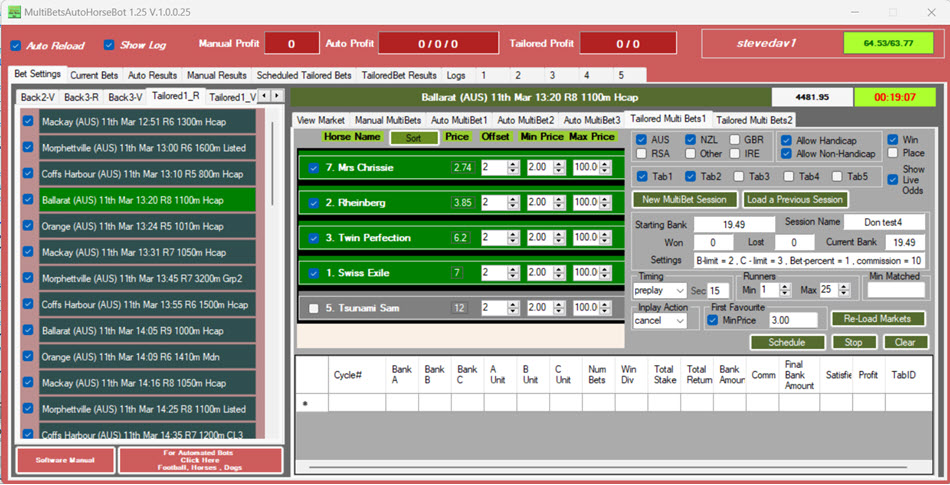Image resolution: width=950 pixels, height=485 pixels.
Task: Check the 5. Tsunami Sam horse checkbox
Action: click(x=313, y=308)
